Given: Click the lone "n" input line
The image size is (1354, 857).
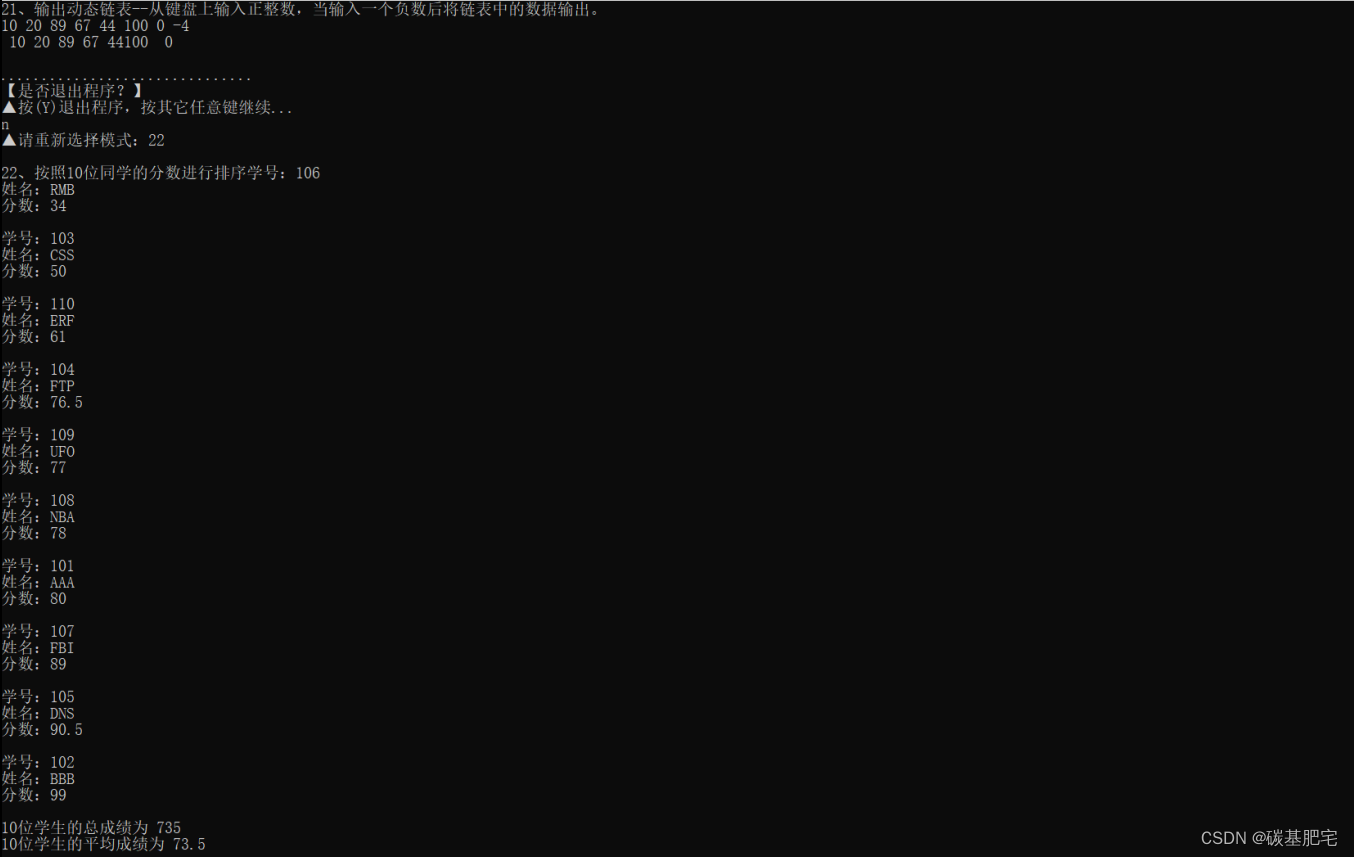Looking at the screenshot, I should pos(5,125).
